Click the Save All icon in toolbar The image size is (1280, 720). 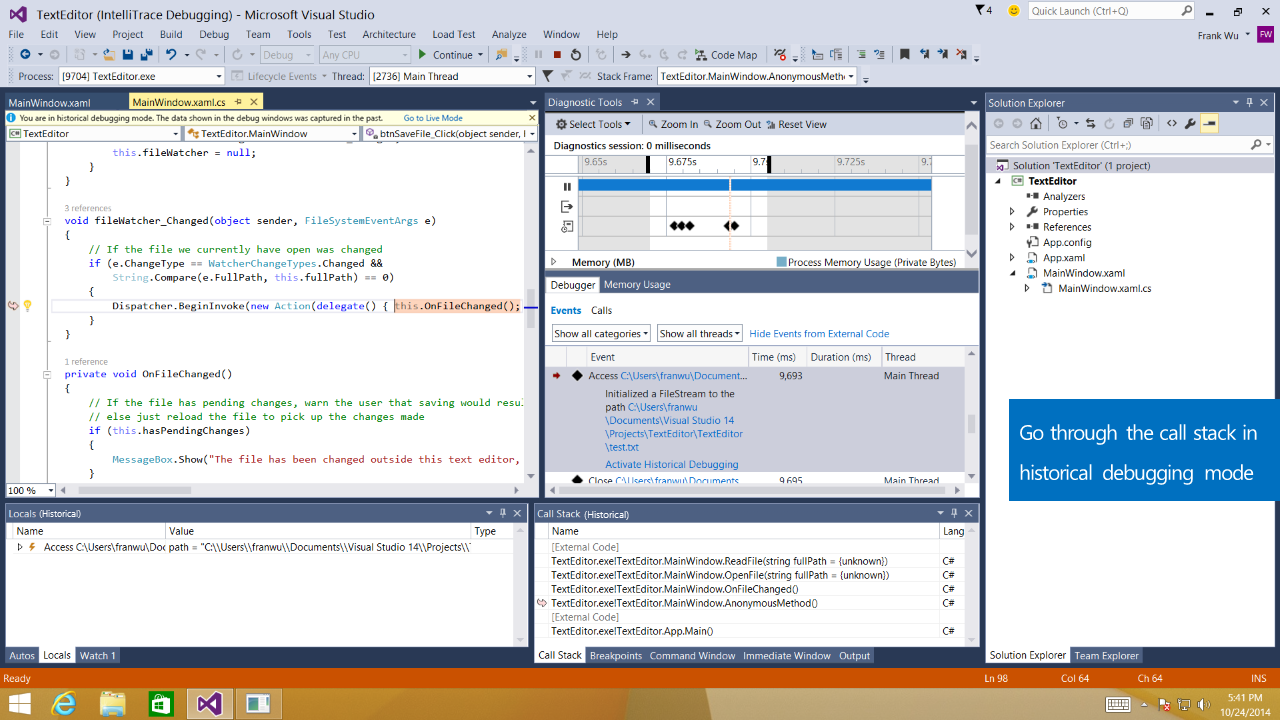point(147,54)
